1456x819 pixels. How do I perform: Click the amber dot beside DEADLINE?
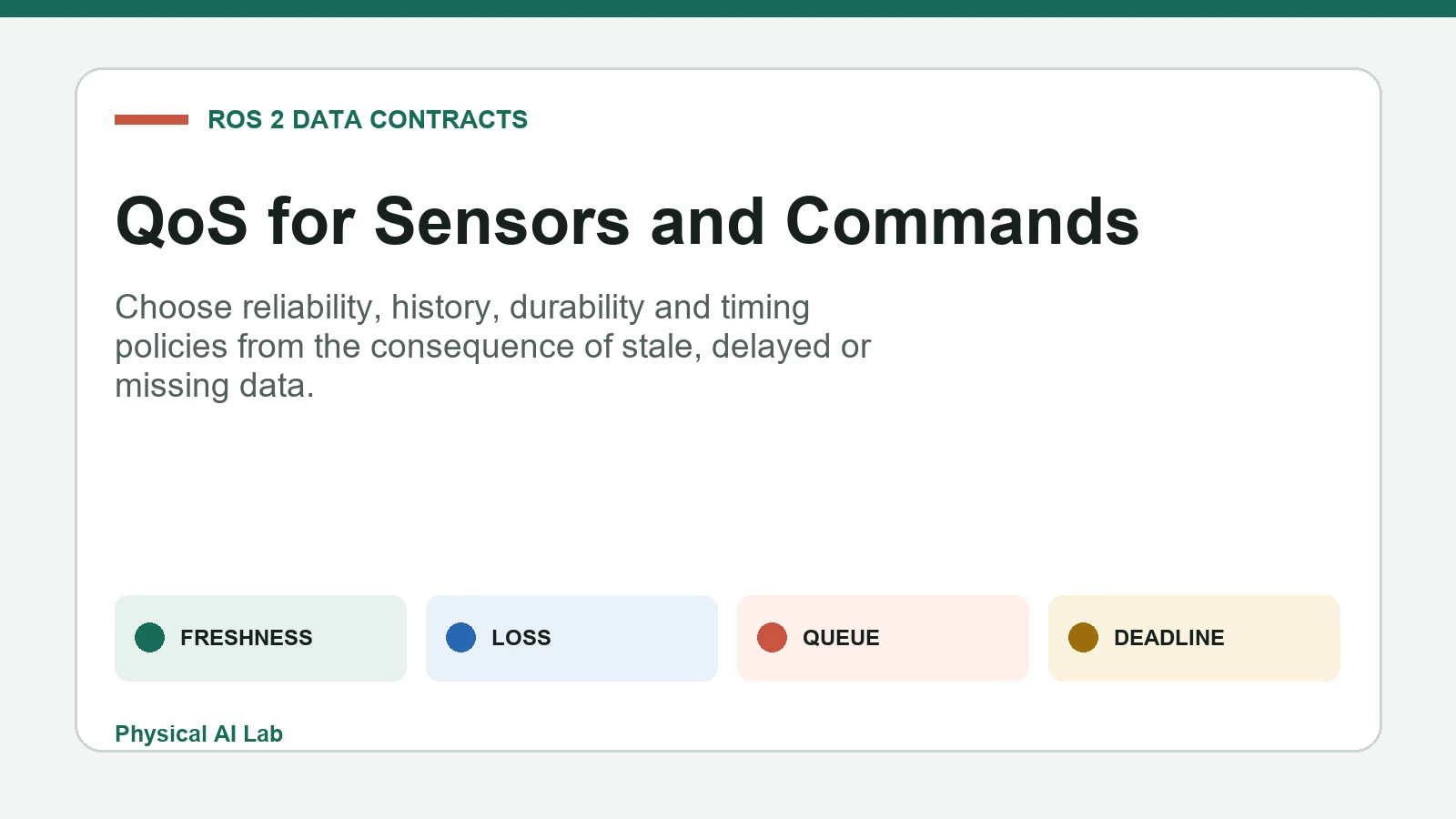(x=1083, y=638)
